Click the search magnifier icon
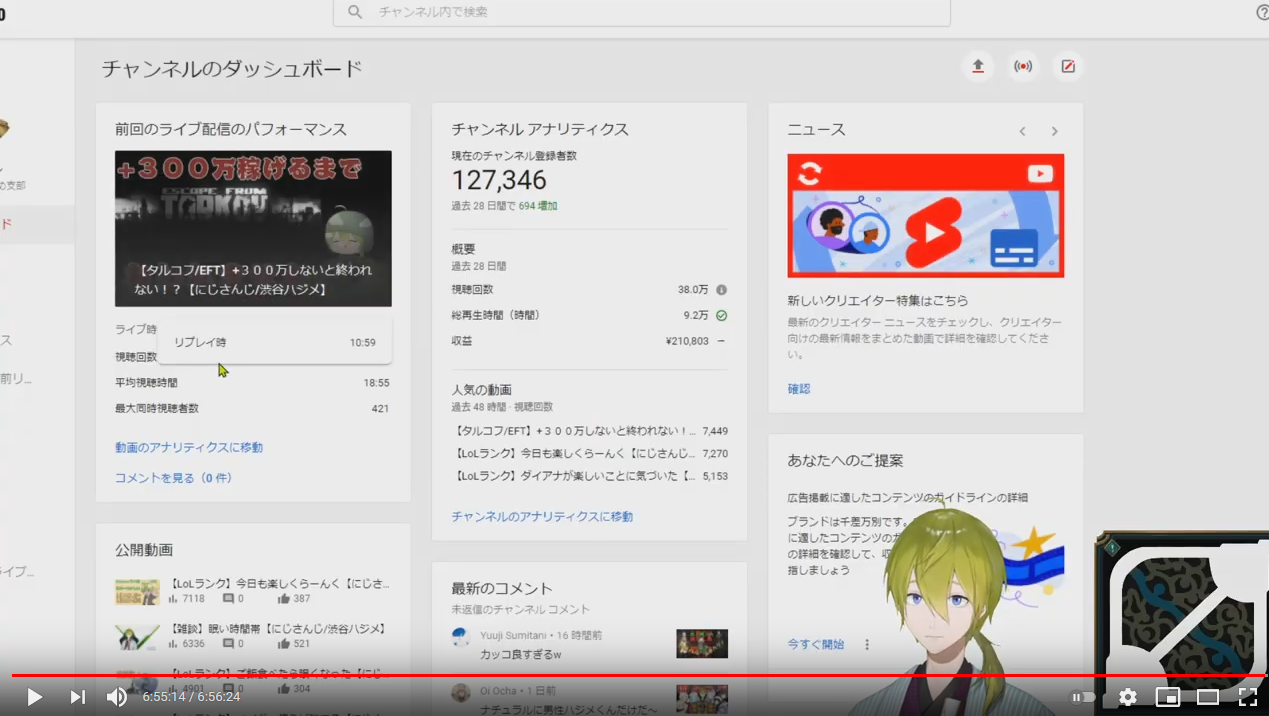This screenshot has width=1269, height=716. (355, 12)
